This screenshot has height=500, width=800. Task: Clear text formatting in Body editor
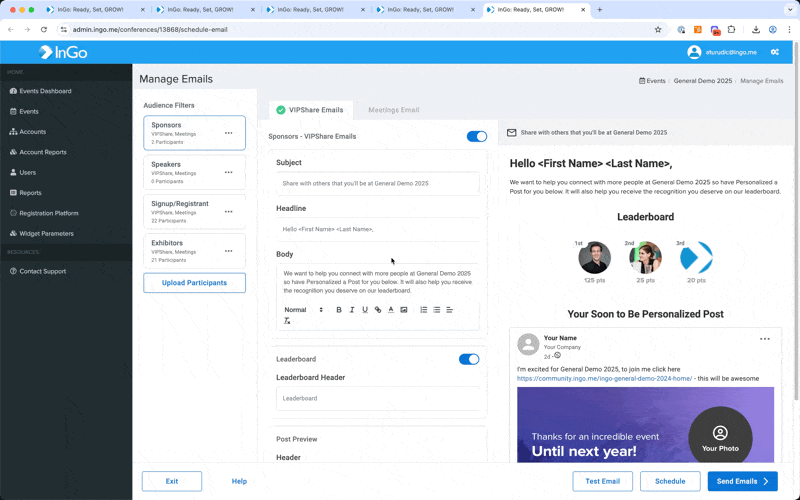click(287, 321)
